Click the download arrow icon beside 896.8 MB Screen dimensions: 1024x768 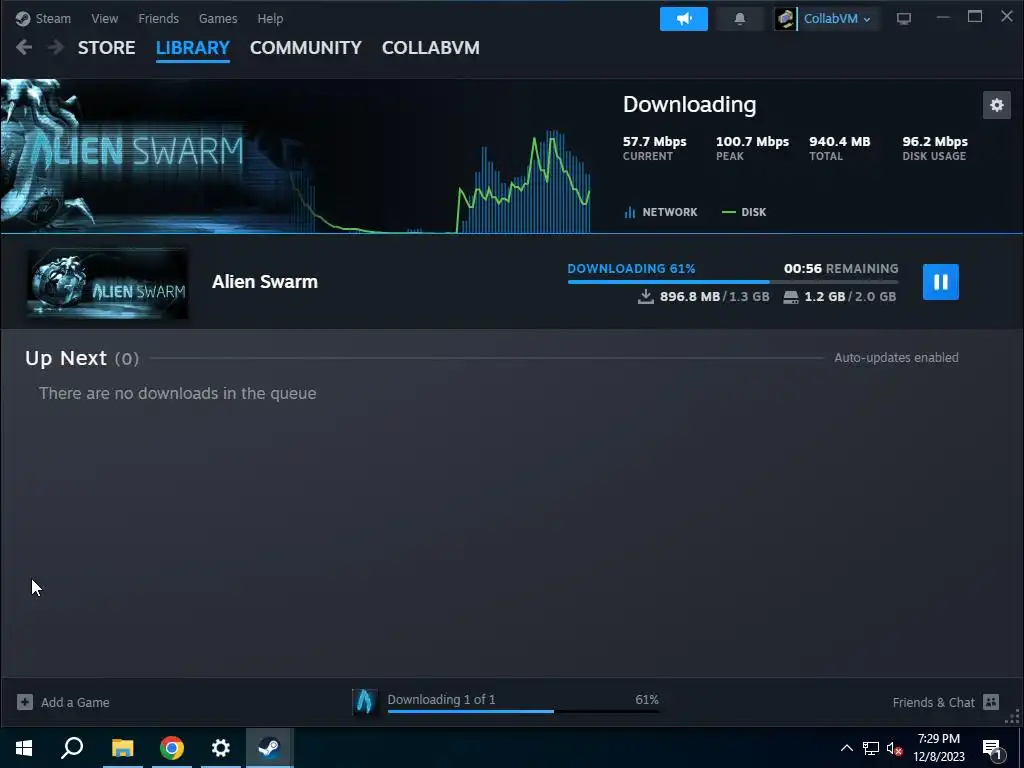pyautogui.click(x=645, y=296)
